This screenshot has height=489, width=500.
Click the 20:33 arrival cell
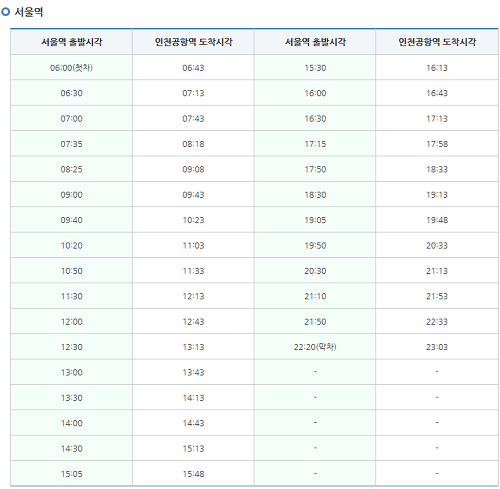pyautogui.click(x=437, y=246)
